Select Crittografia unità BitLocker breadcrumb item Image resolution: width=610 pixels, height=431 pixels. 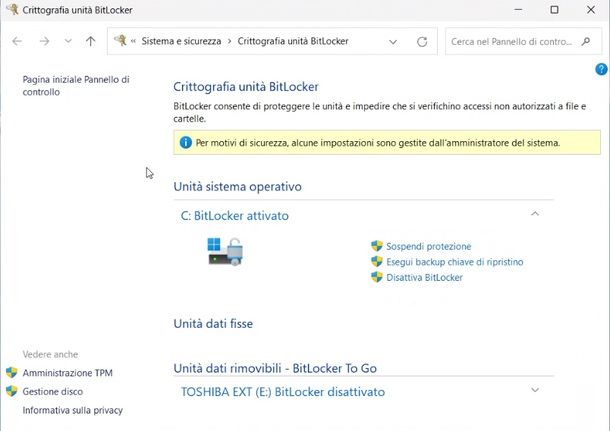[296, 42]
